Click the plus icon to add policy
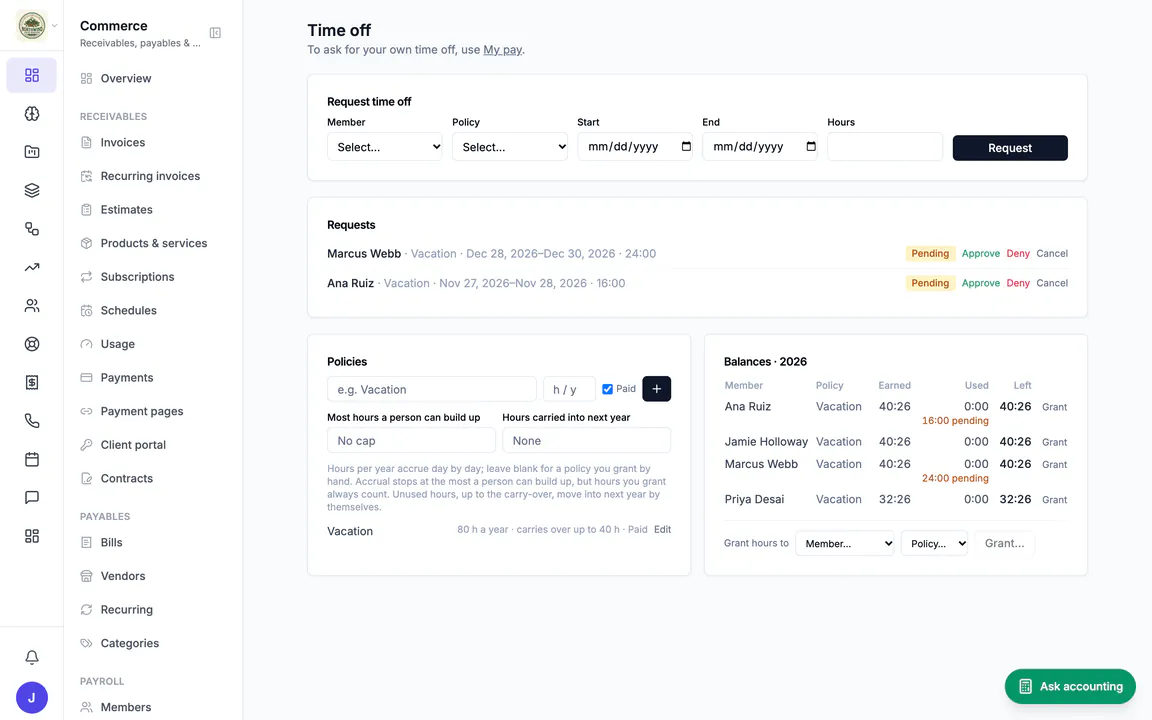The width and height of the screenshot is (1152, 720). [x=656, y=389]
